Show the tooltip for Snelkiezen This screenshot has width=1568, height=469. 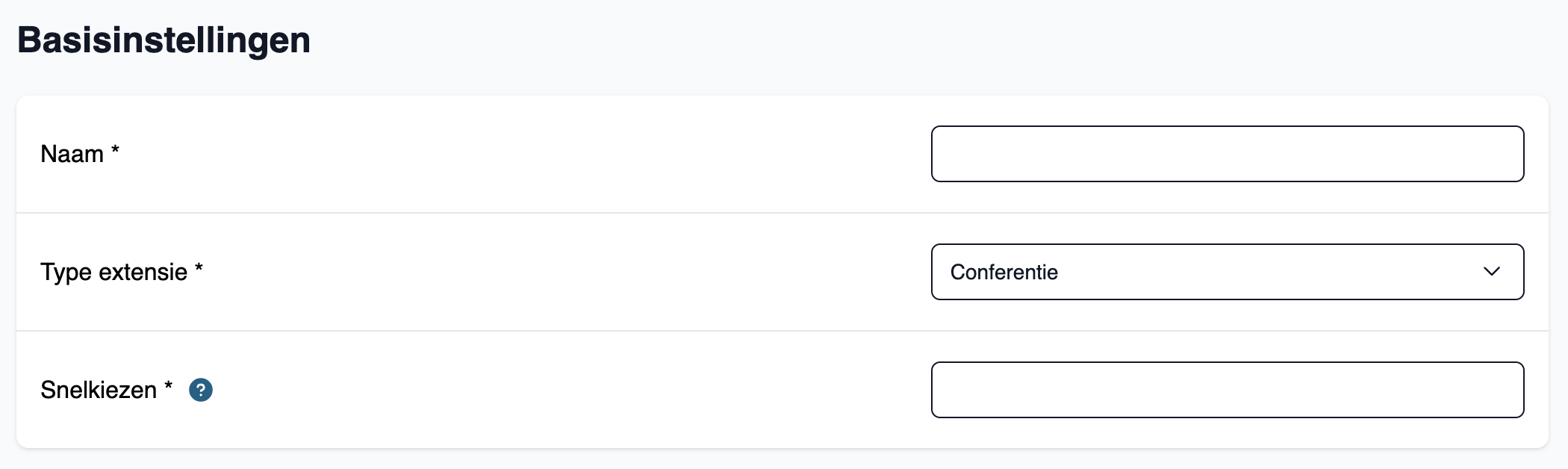pyautogui.click(x=201, y=390)
